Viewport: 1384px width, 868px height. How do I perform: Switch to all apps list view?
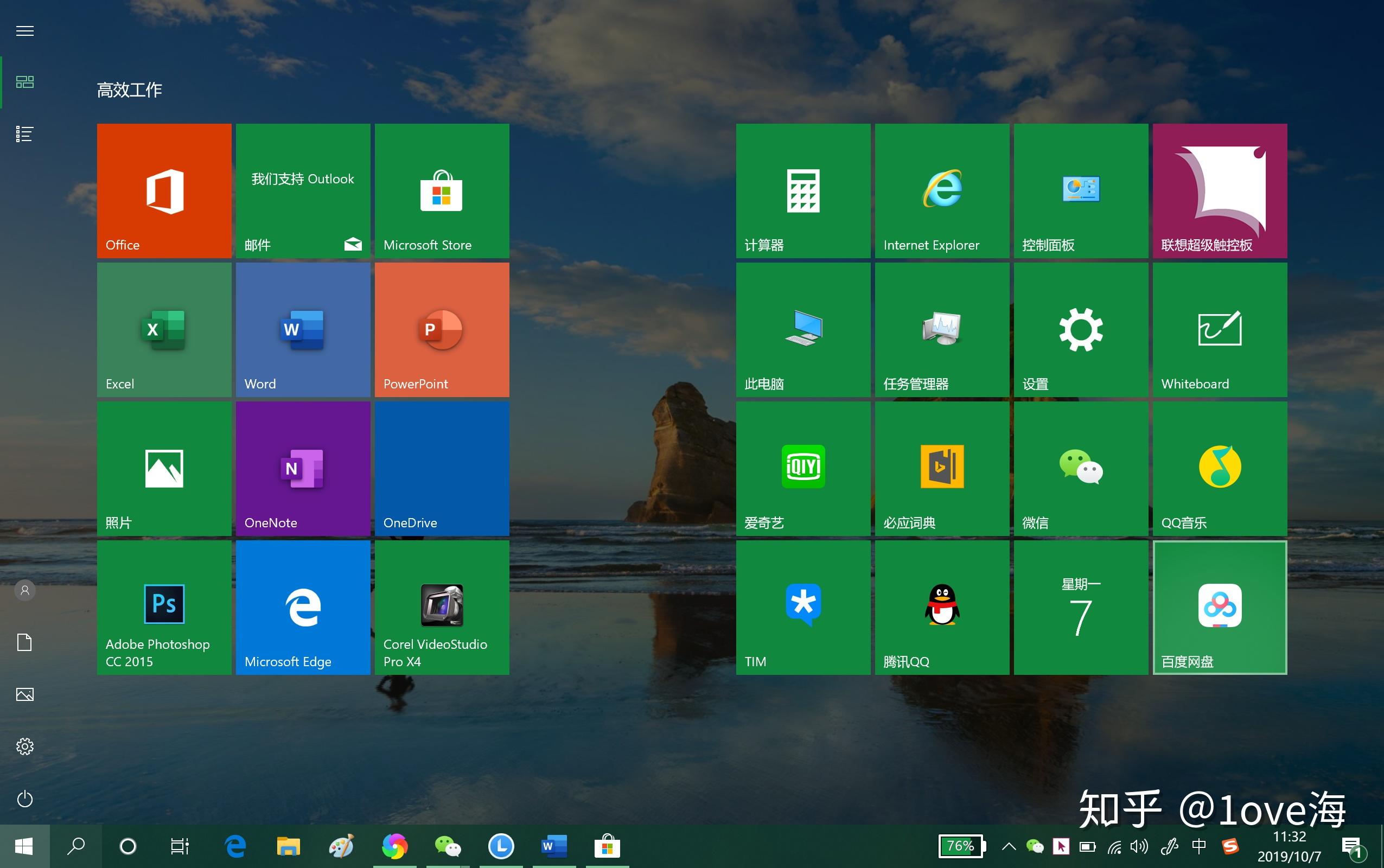[x=24, y=134]
